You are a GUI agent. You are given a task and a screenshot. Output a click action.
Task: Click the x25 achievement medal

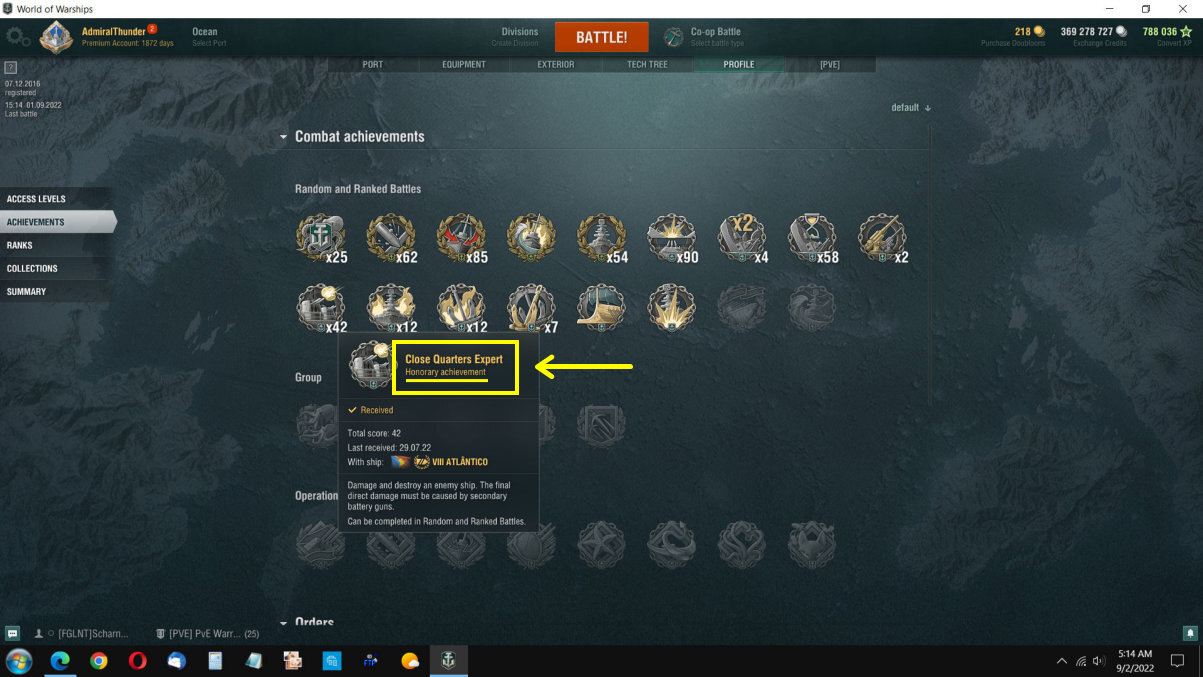pos(321,239)
